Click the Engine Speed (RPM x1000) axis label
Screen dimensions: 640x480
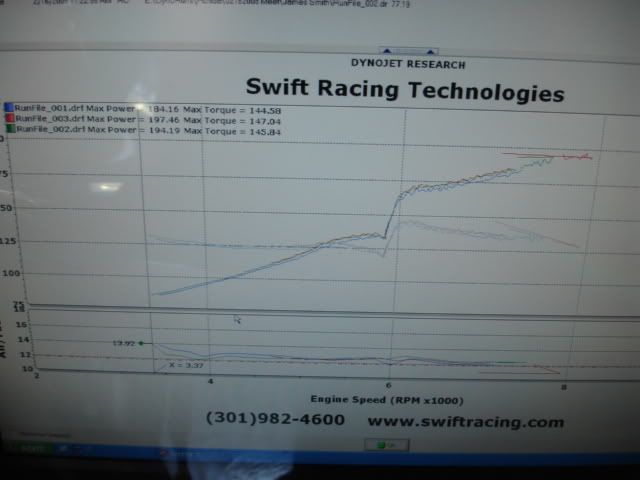(387, 400)
